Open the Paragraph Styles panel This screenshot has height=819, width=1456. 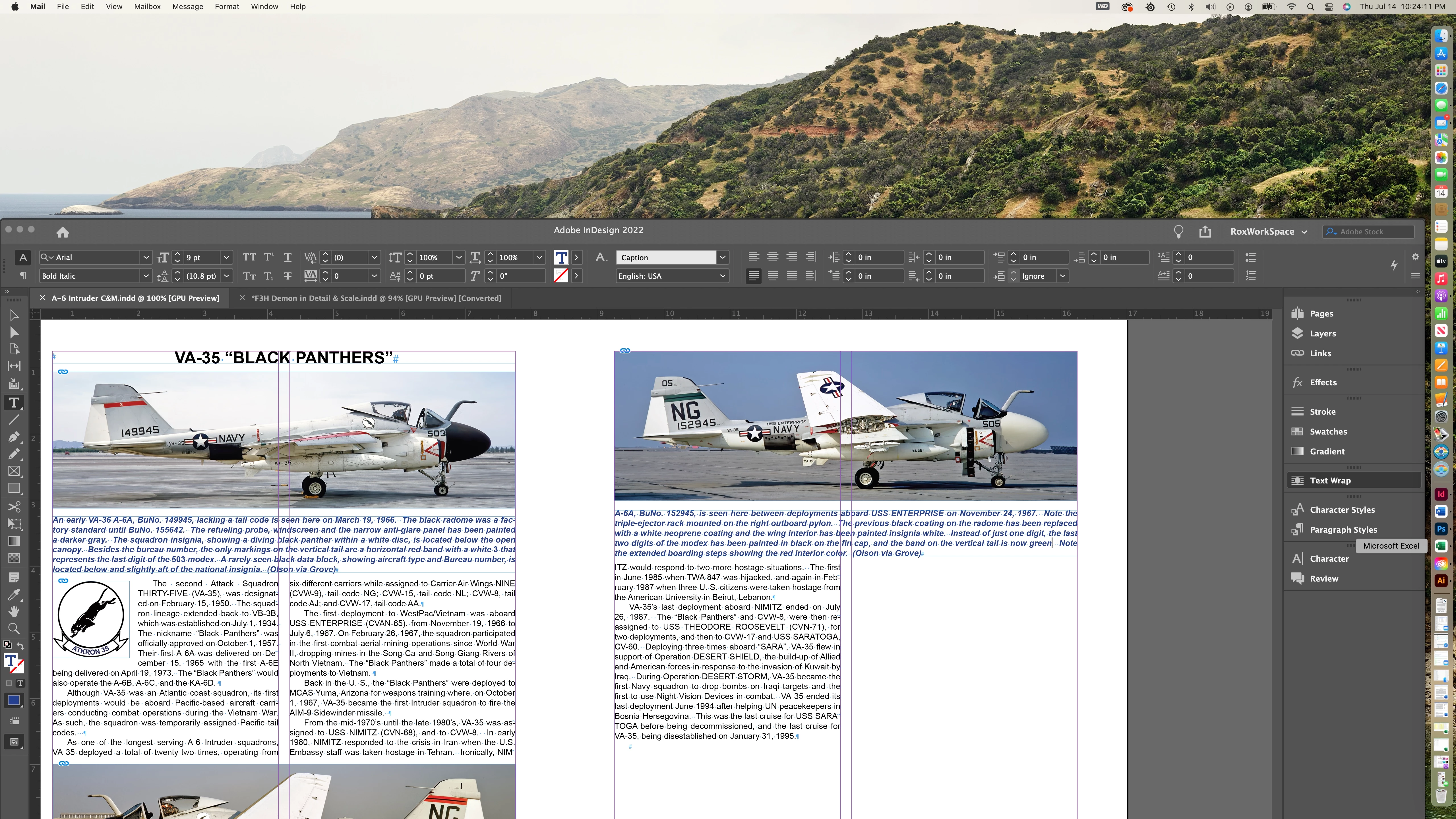(x=1343, y=530)
